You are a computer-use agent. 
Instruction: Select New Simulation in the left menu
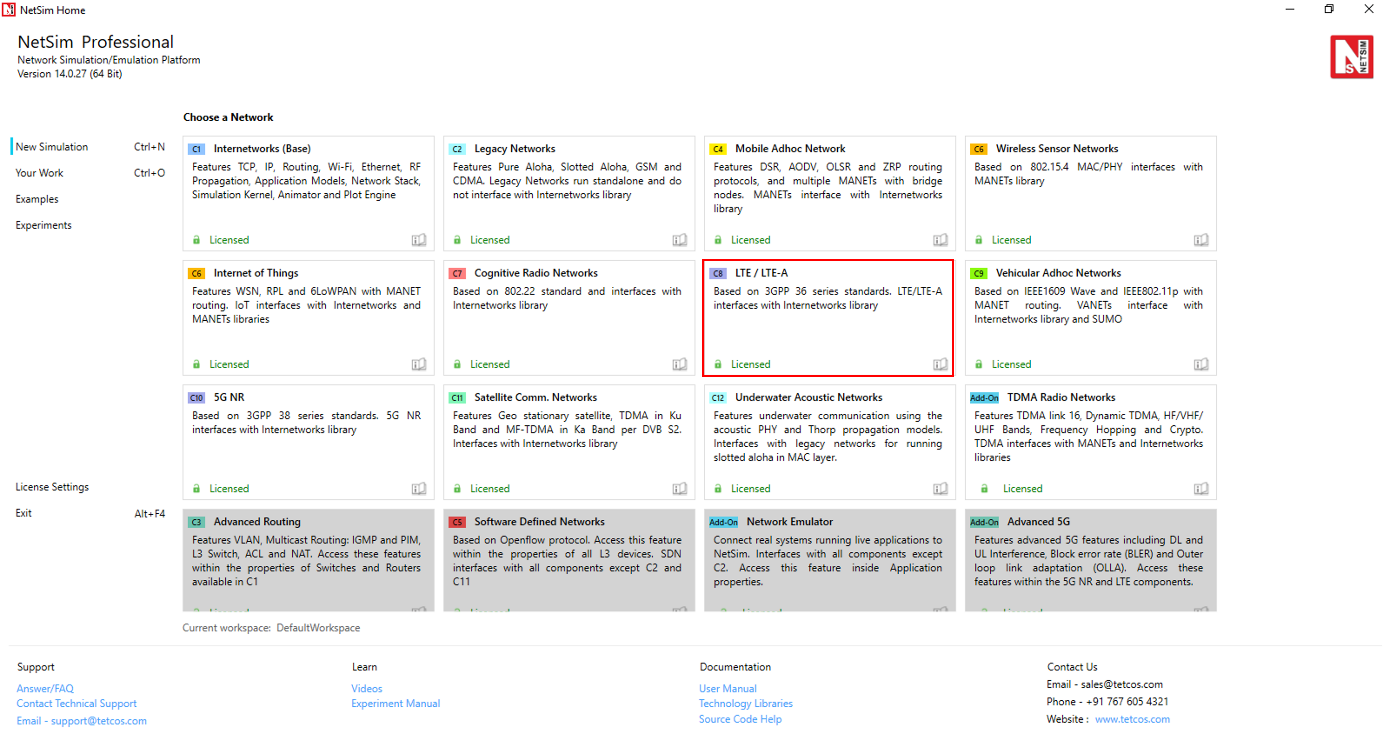click(x=52, y=147)
